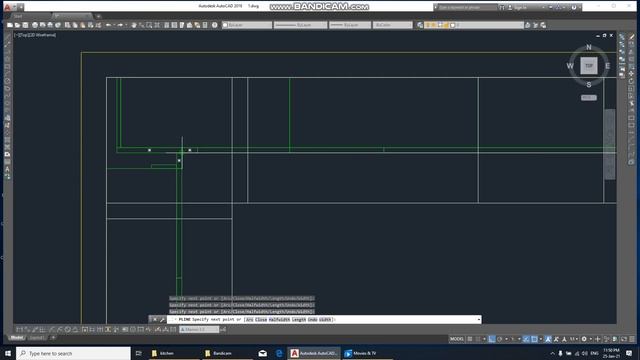Open the ByLayer lineweight control dropdown
The height and width of the screenshot is (360, 640).
[350, 25]
